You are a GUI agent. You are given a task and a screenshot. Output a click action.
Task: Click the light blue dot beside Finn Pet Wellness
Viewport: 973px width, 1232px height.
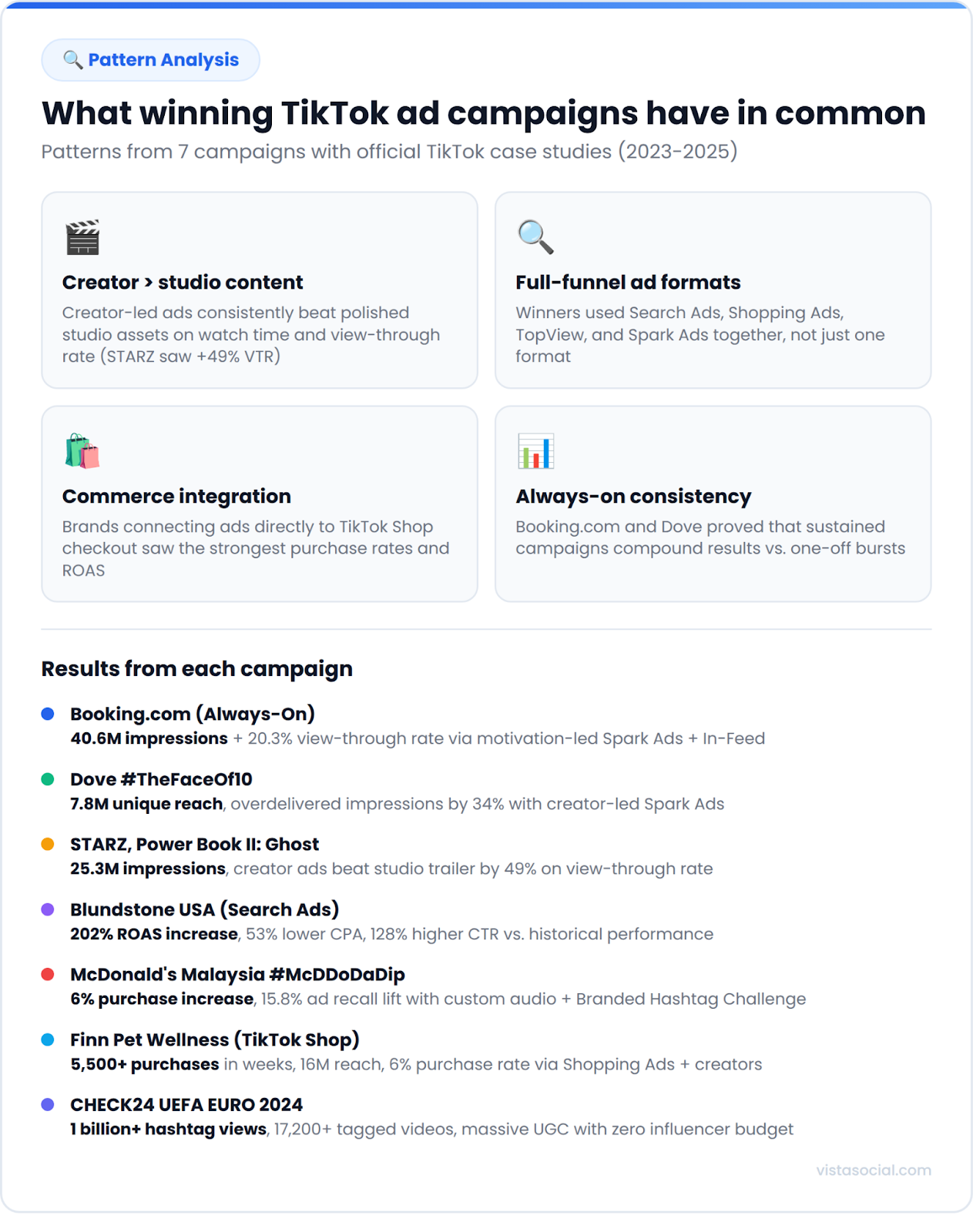(48, 1039)
